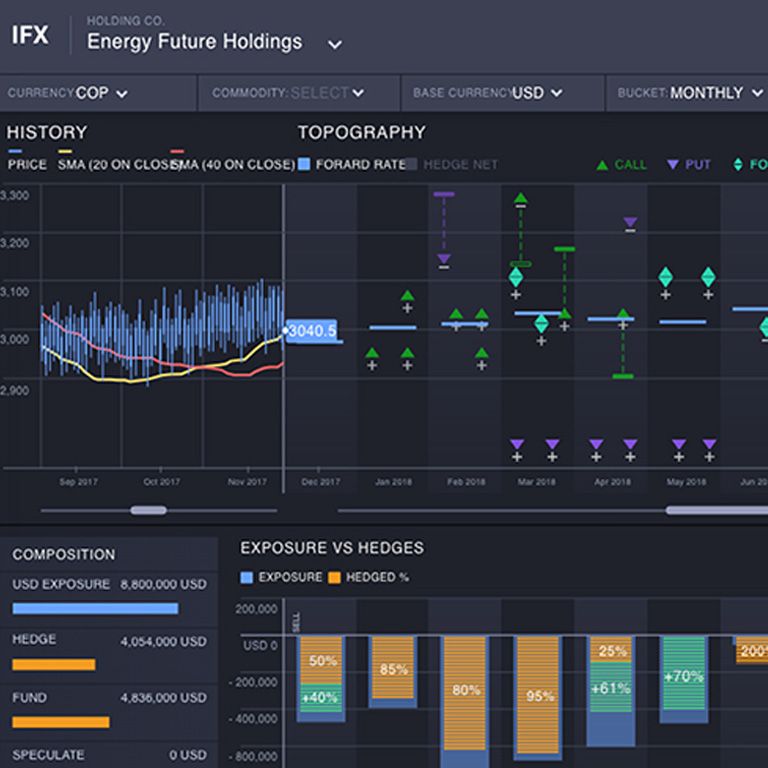Click the purple PUT legend triangle

pos(672,165)
